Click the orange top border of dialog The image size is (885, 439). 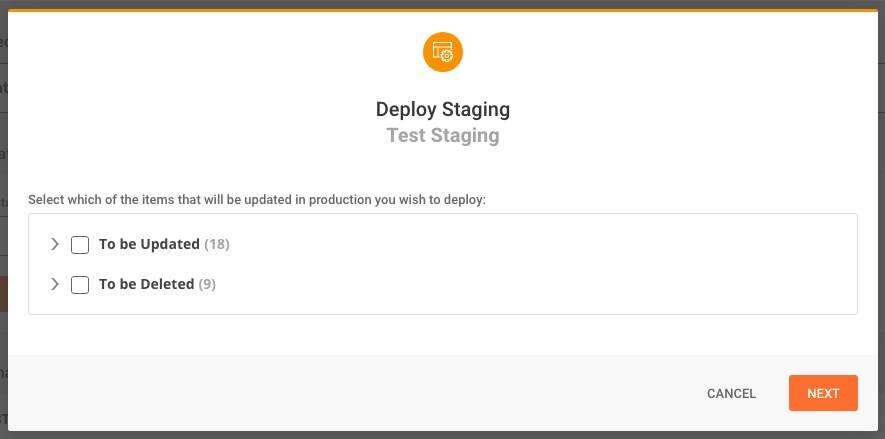pyautogui.click(x=443, y=11)
